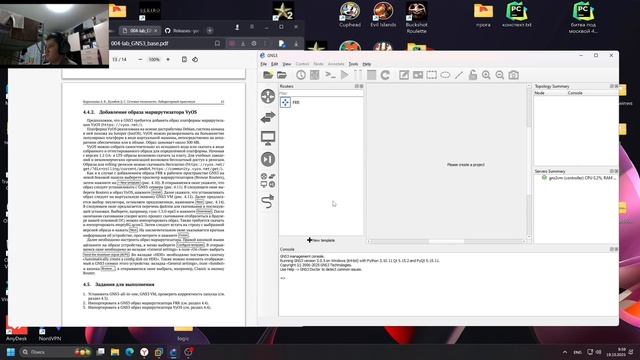Select the draw line tool
This screenshot has height=360, width=640.
459,75
